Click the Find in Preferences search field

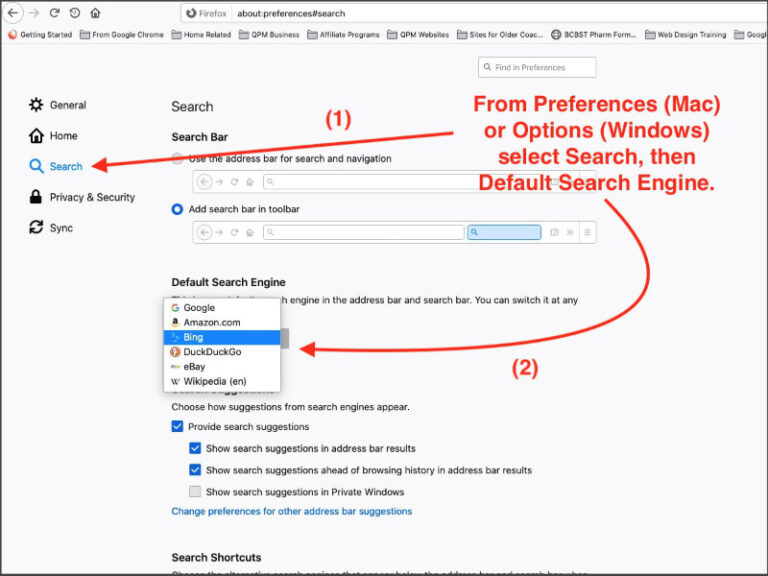537,68
